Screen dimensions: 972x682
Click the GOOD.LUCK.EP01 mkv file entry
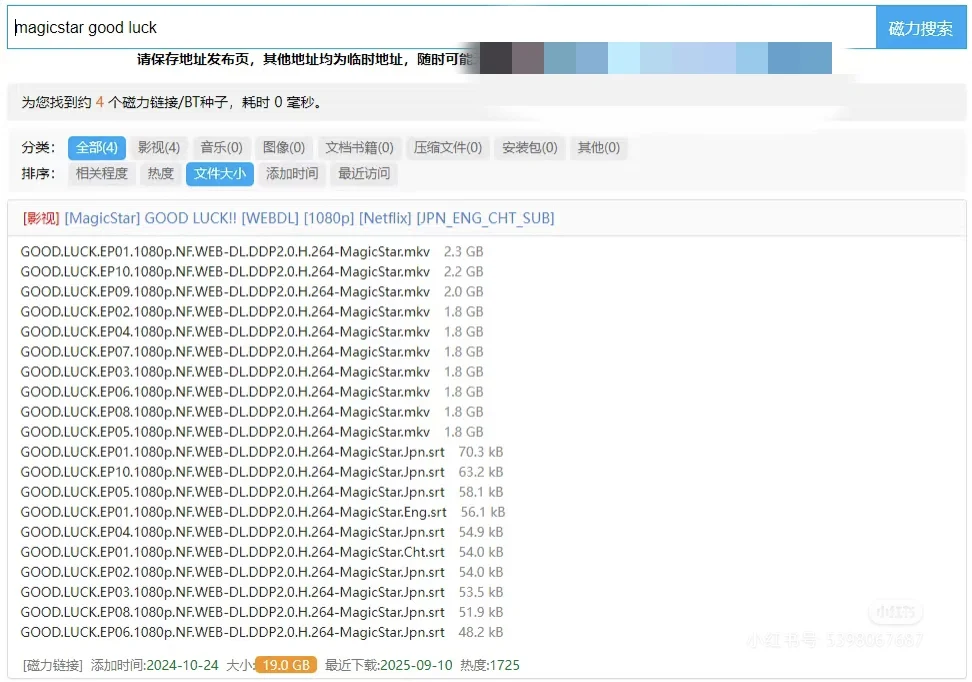pos(228,252)
